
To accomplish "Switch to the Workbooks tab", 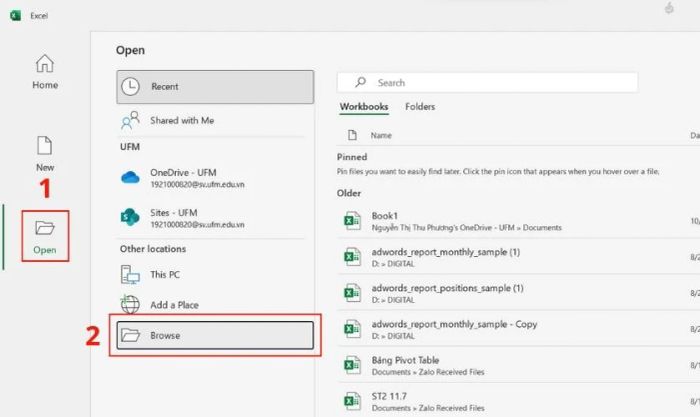I will (x=364, y=107).
